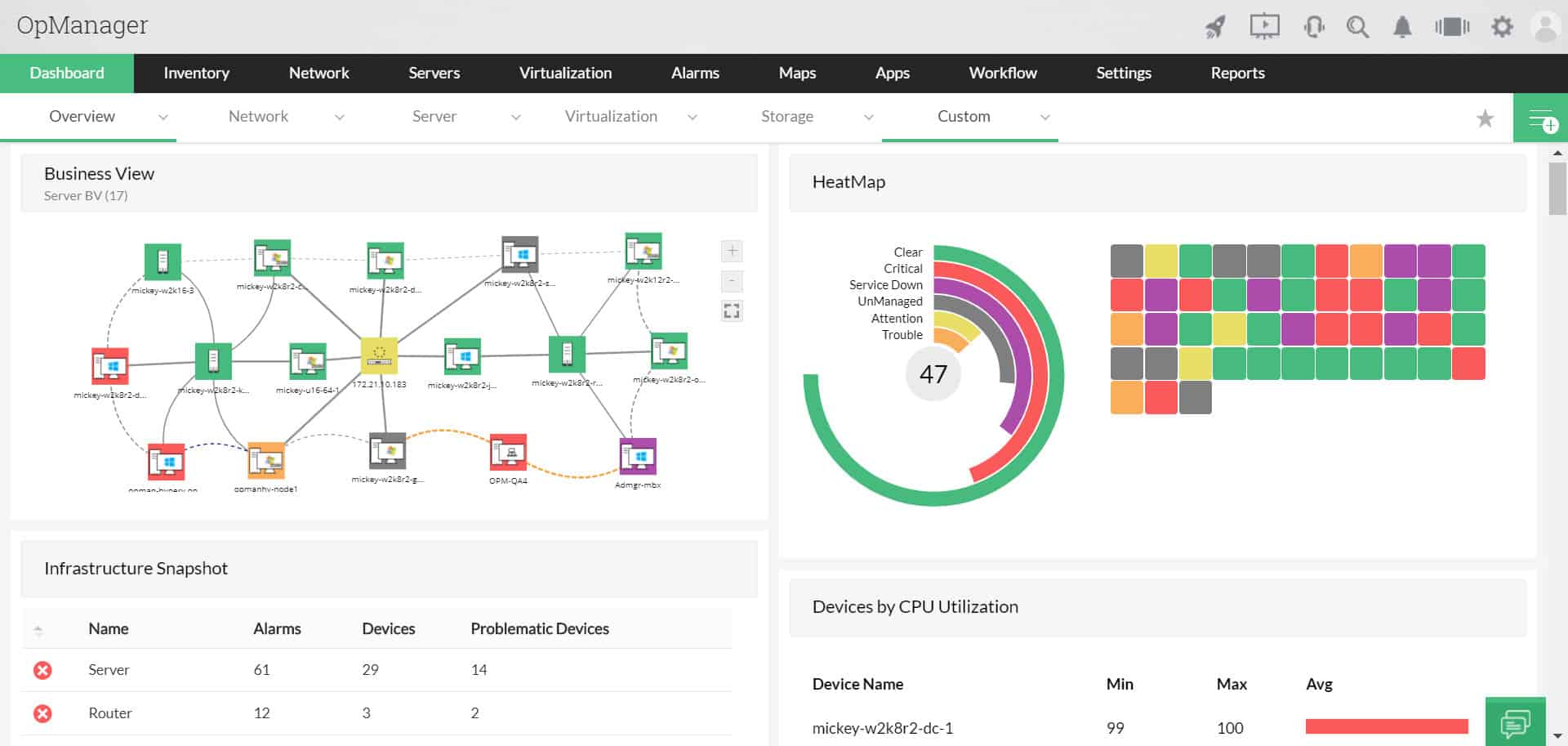Open the Router row in Infrastructure Snapshot
Viewport: 1568px width, 746px height.
pos(376,713)
